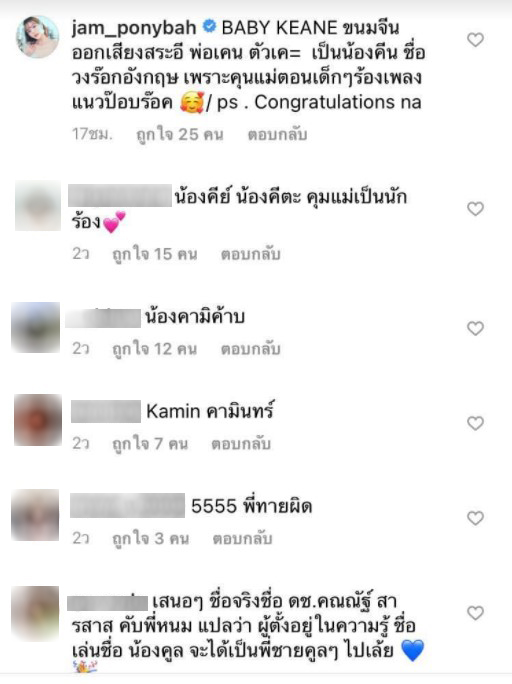Open blurred avatar beside 5555 พี่ทายผิด
The height and width of the screenshot is (684, 512).
click(x=35, y=515)
